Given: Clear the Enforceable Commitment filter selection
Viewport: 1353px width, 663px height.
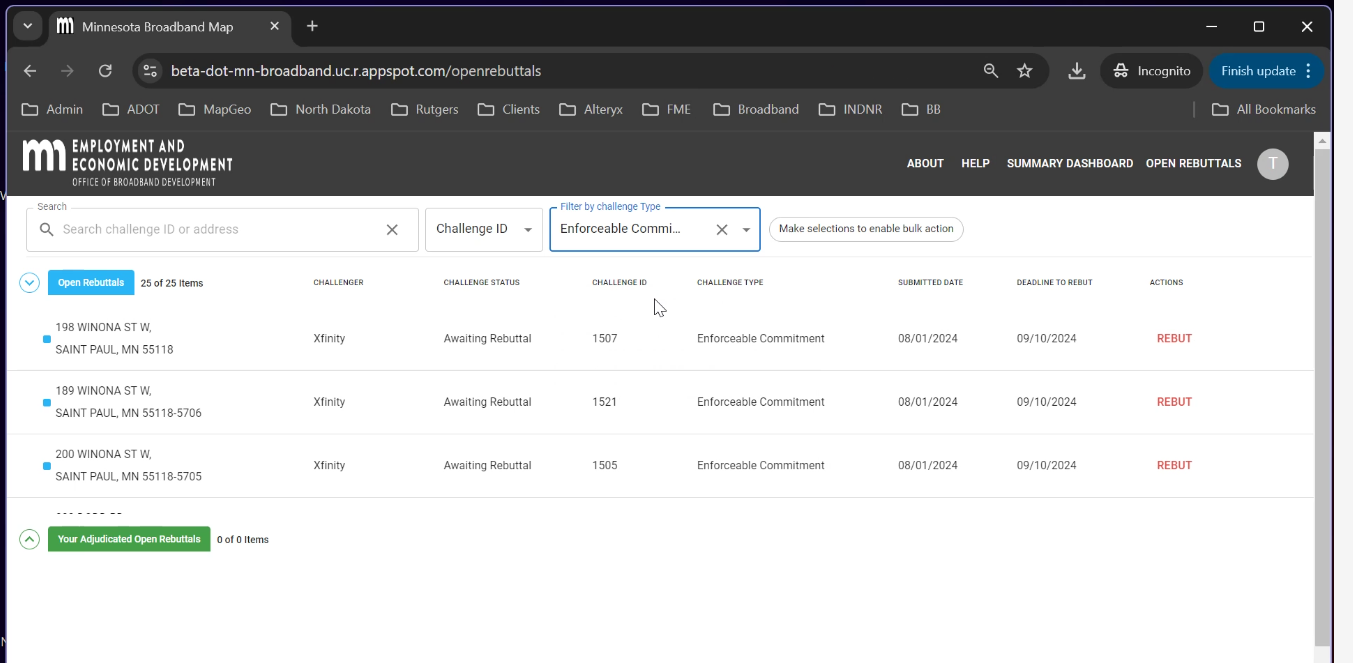Looking at the screenshot, I should click(x=721, y=230).
